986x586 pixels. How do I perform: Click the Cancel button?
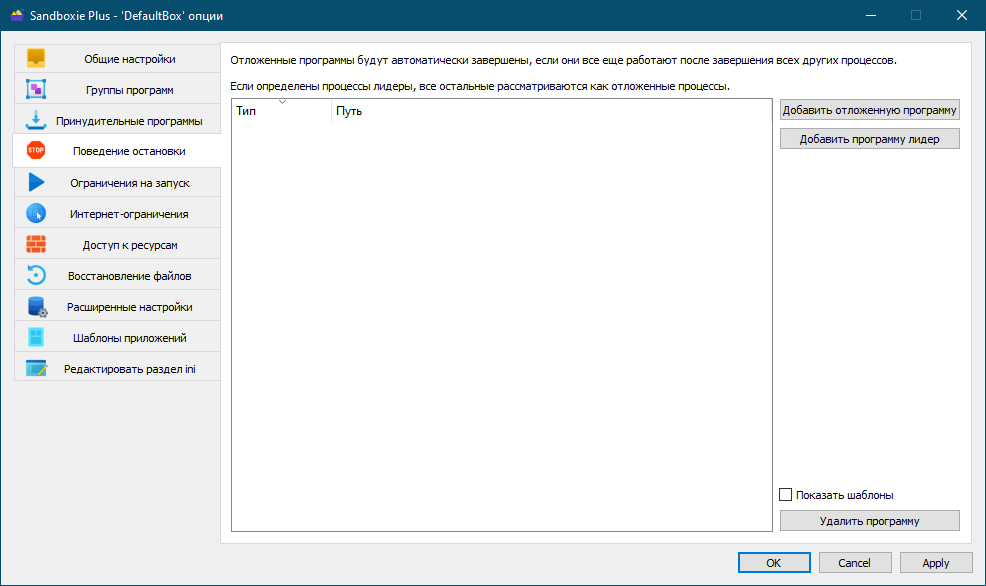pos(855,563)
